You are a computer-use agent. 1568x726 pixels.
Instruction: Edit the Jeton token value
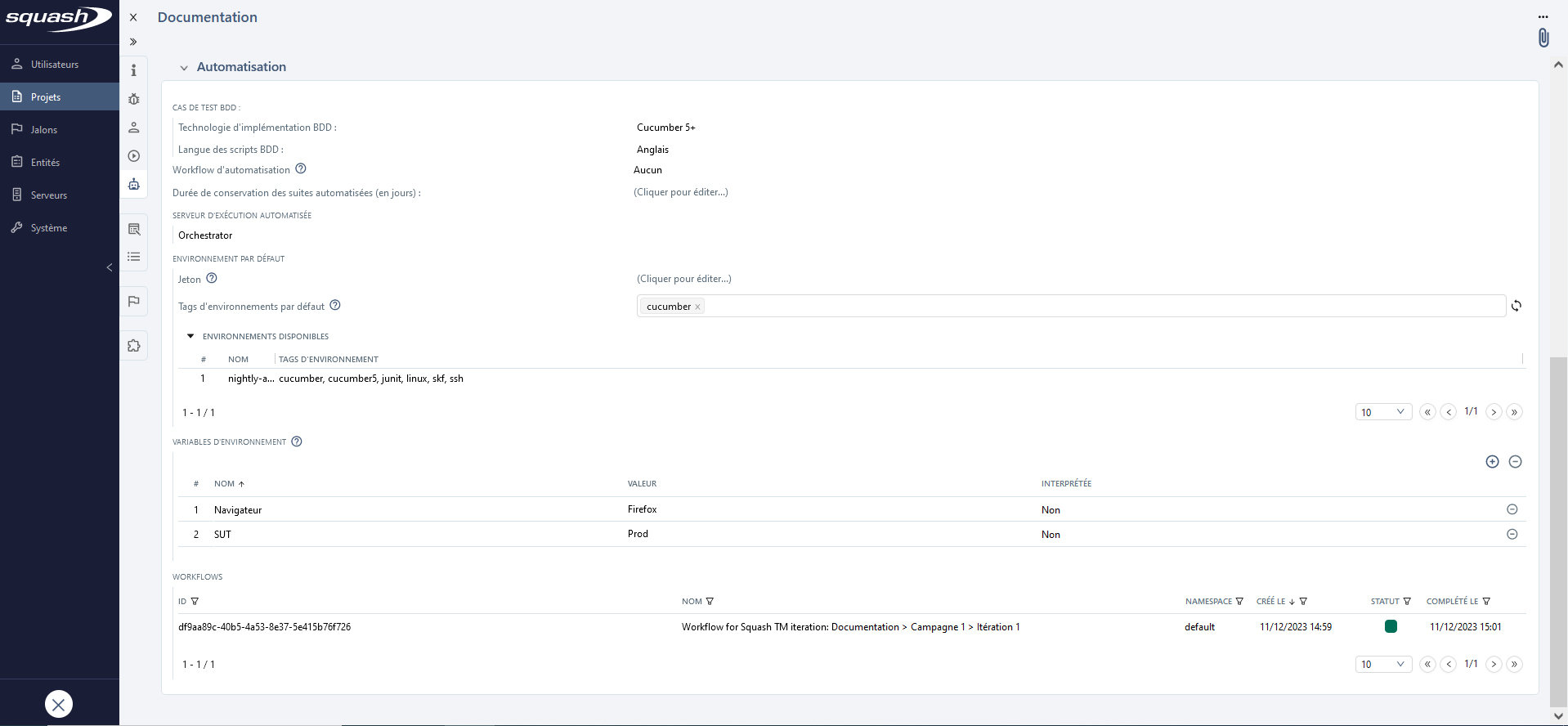[683, 279]
